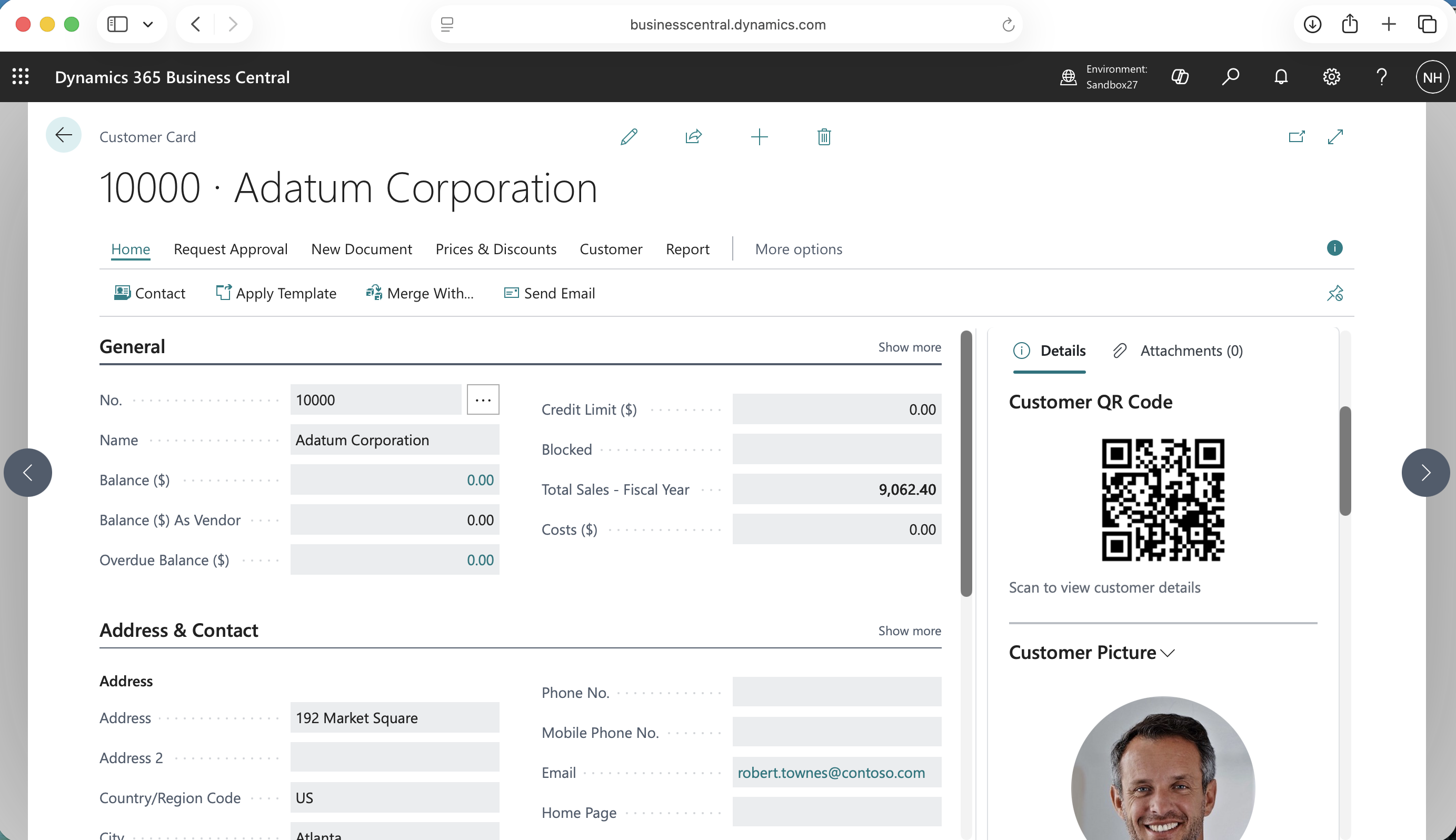Edit the customer card with the pencil icon
Viewport: 1456px width, 840px height.
(x=628, y=137)
